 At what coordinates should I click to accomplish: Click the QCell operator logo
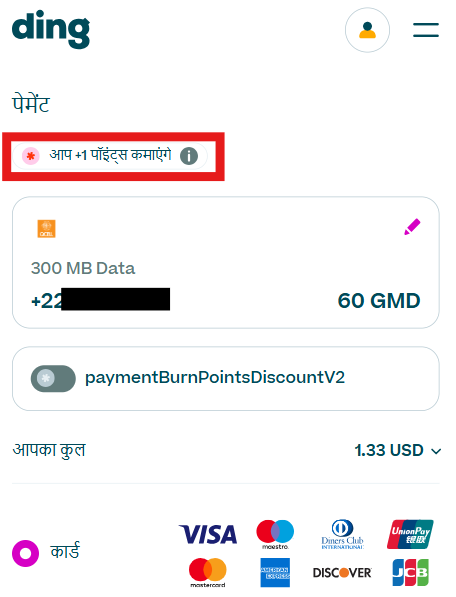(x=46, y=229)
